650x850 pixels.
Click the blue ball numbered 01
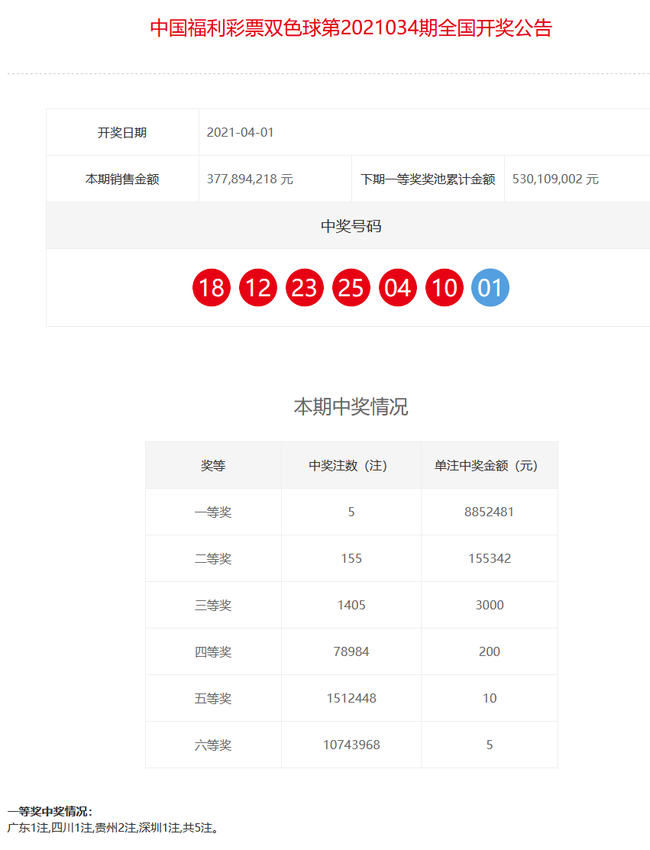click(490, 289)
